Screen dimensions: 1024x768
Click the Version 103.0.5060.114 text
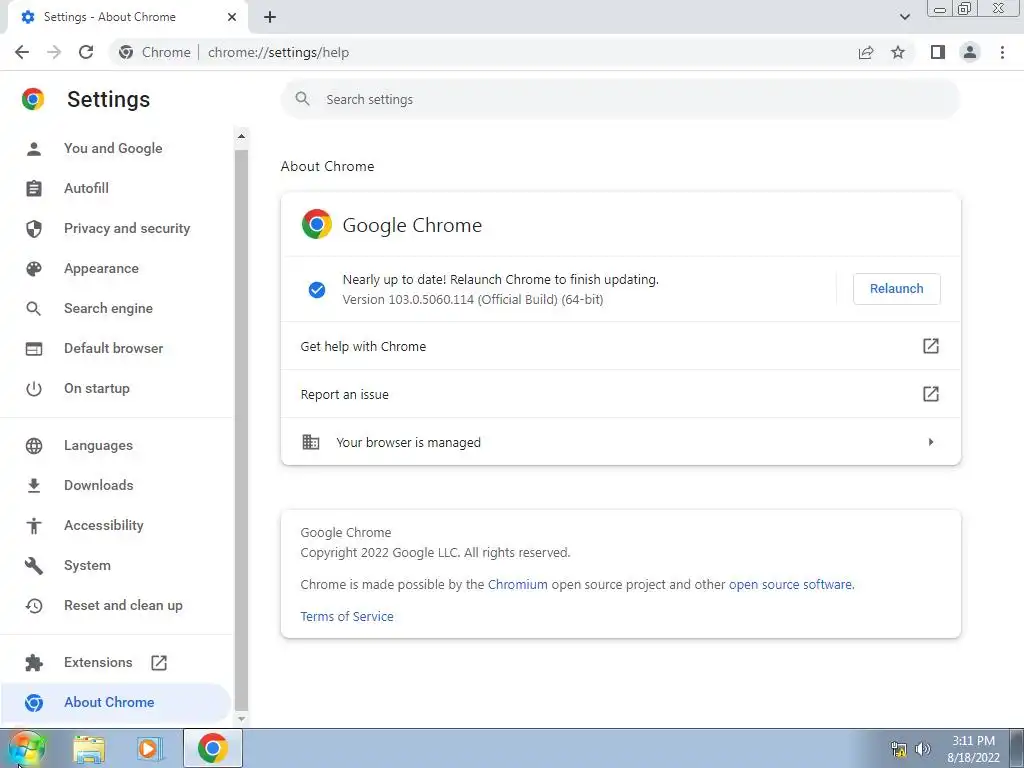473,300
